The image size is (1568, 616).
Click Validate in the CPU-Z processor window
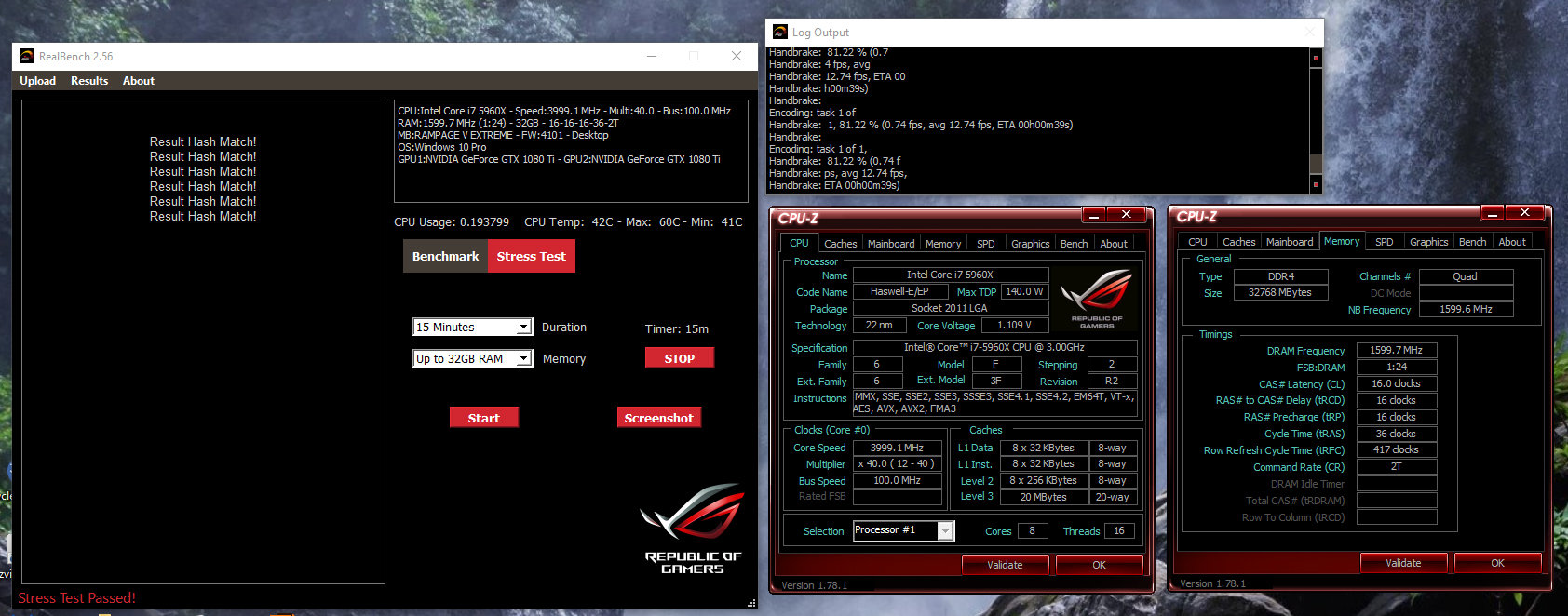pyautogui.click(x=1005, y=565)
